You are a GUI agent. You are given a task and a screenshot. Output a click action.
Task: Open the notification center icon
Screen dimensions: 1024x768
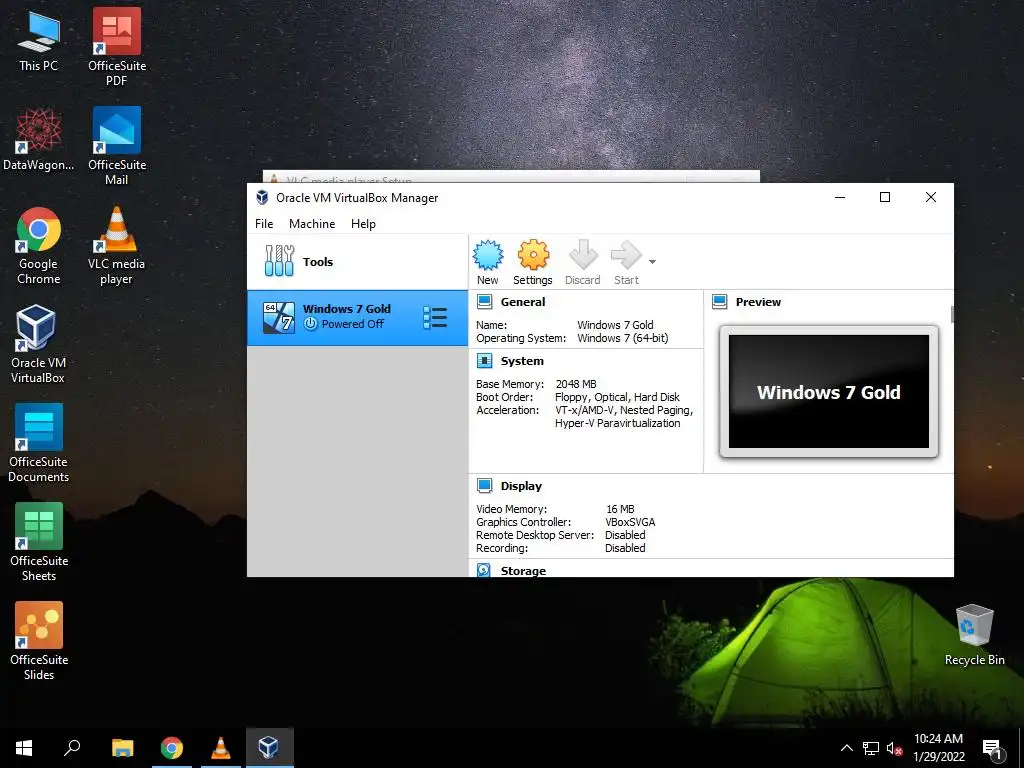pos(992,749)
